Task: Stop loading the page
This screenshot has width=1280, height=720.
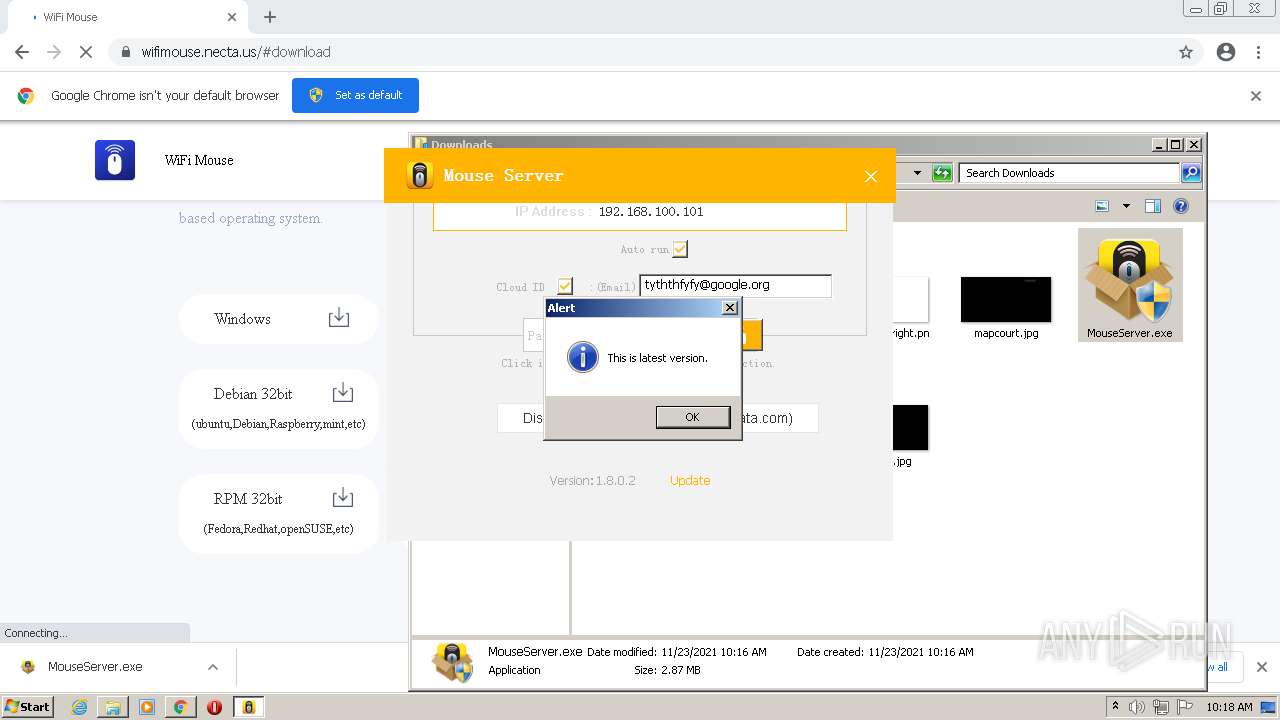Action: [86, 52]
